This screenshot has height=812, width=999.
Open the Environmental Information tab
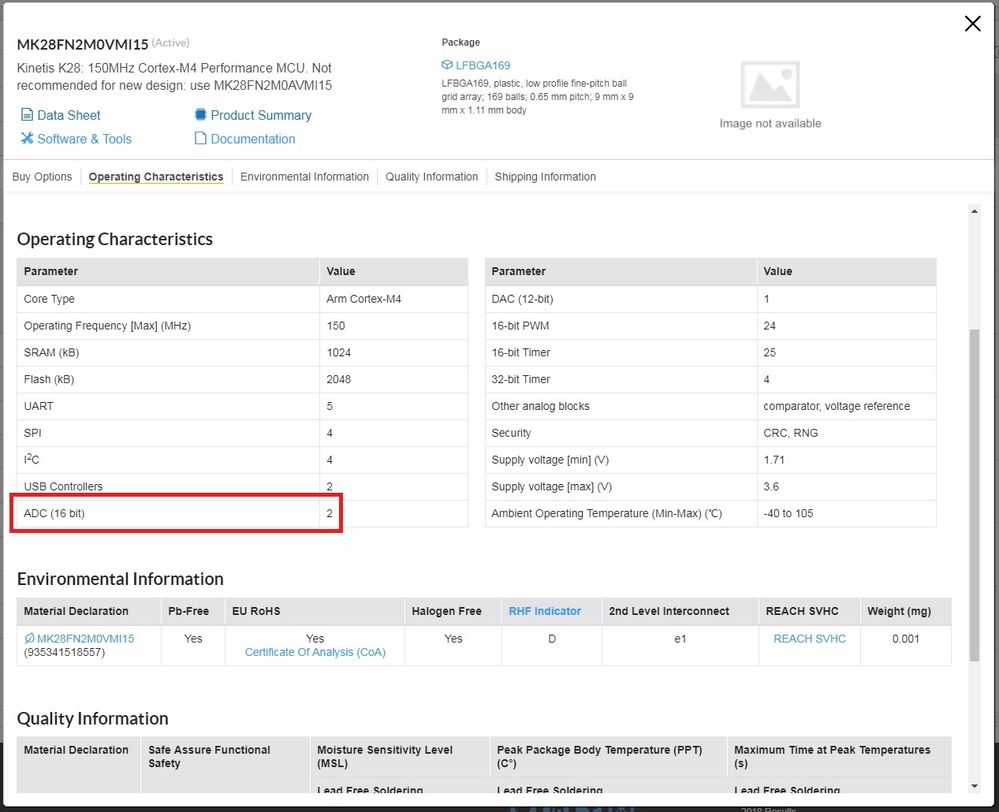[x=305, y=177]
